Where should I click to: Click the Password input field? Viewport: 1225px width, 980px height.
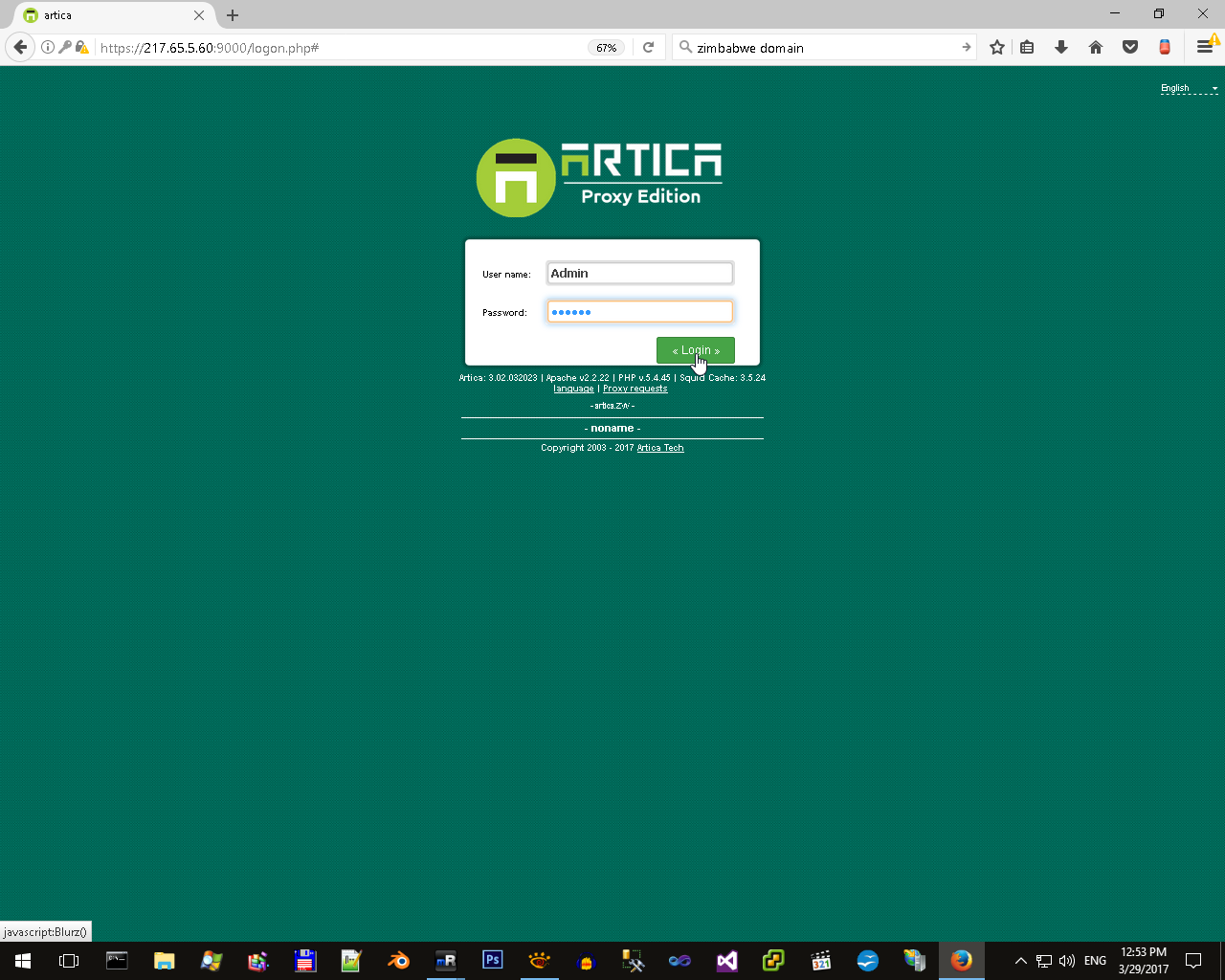point(640,312)
